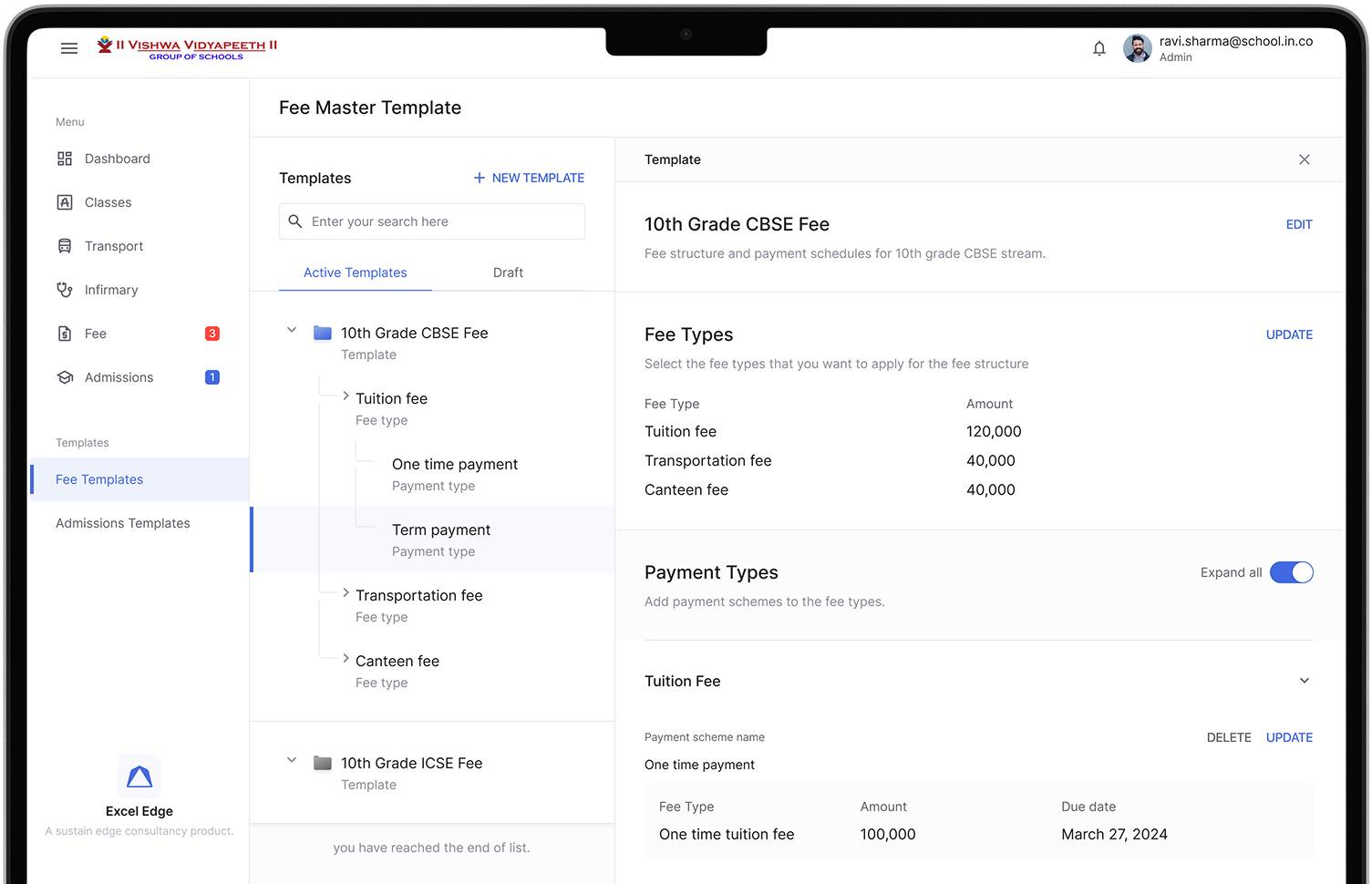Click the Canteen fee amount 40,000

pyautogui.click(x=991, y=489)
